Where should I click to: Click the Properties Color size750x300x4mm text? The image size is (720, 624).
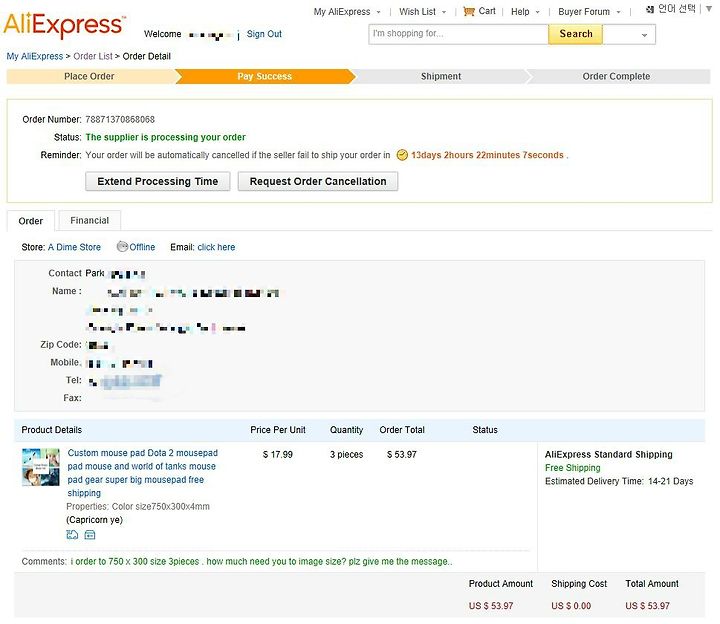coord(138,506)
